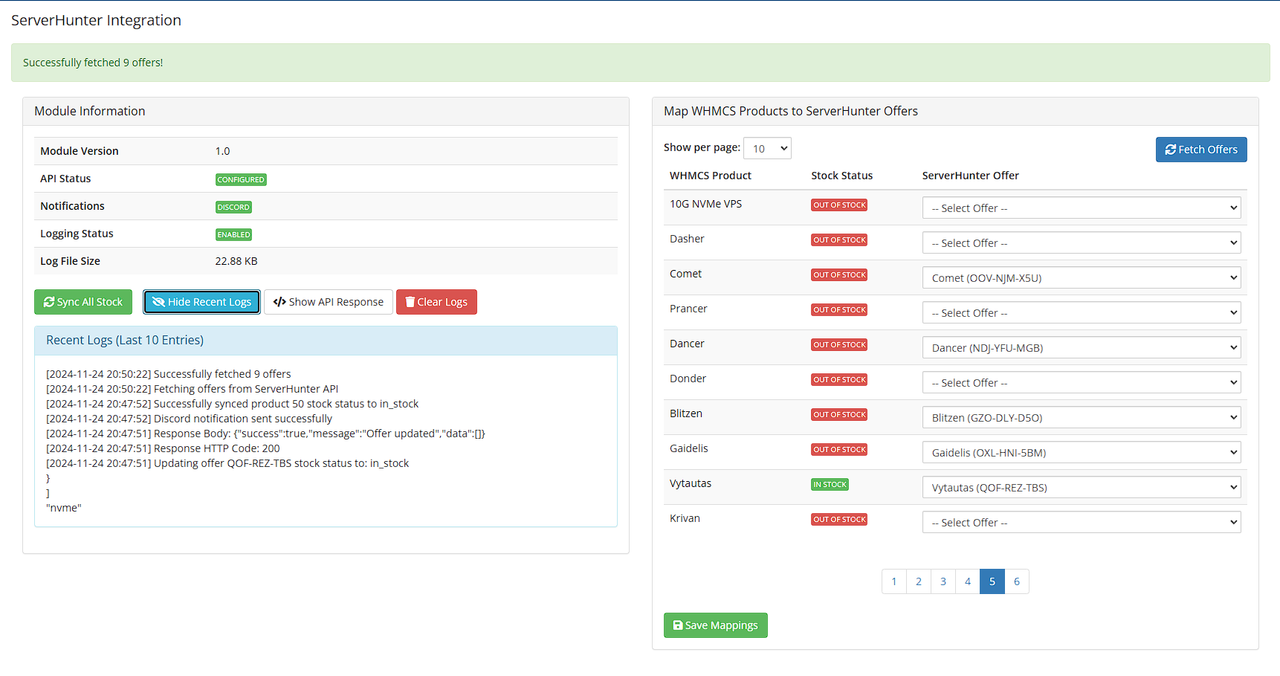Click the Discord notification sent successfully log line
Viewport: 1280px width, 676px height.
[x=189, y=419]
